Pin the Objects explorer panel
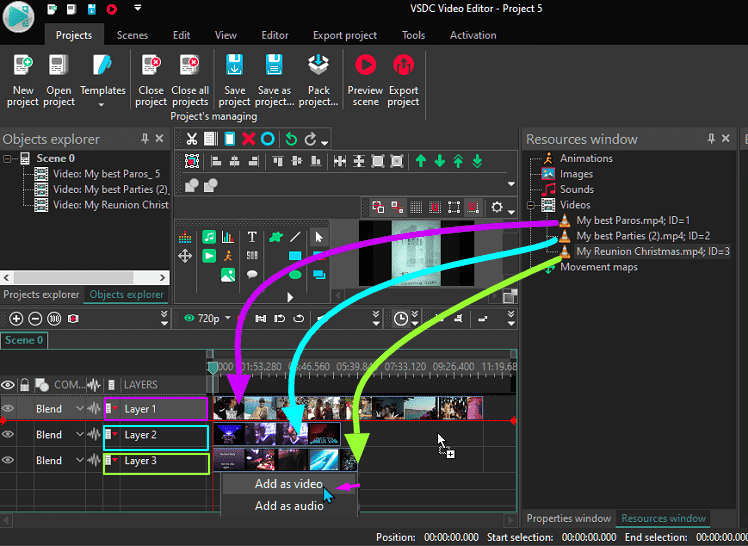 pyautogui.click(x=145, y=138)
